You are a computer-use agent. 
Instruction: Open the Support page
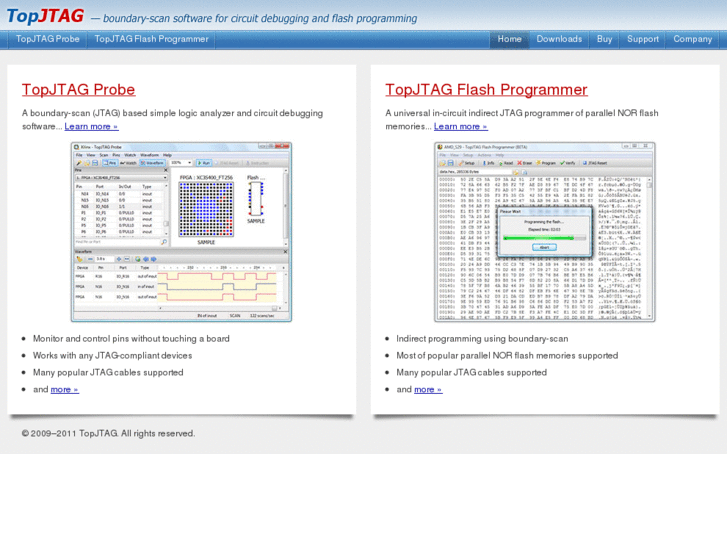pos(643,39)
